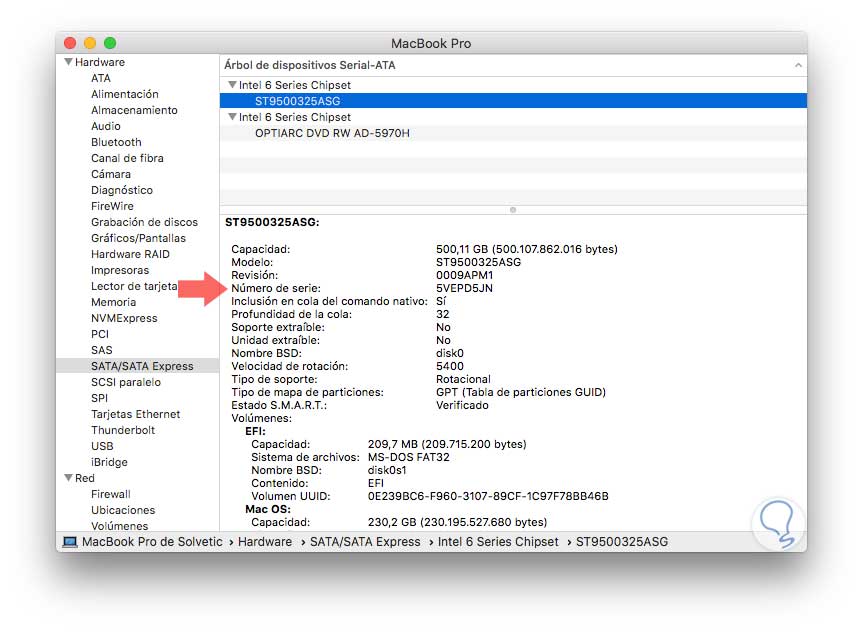Select Memoria category
The image size is (863, 632).
pos(113,302)
